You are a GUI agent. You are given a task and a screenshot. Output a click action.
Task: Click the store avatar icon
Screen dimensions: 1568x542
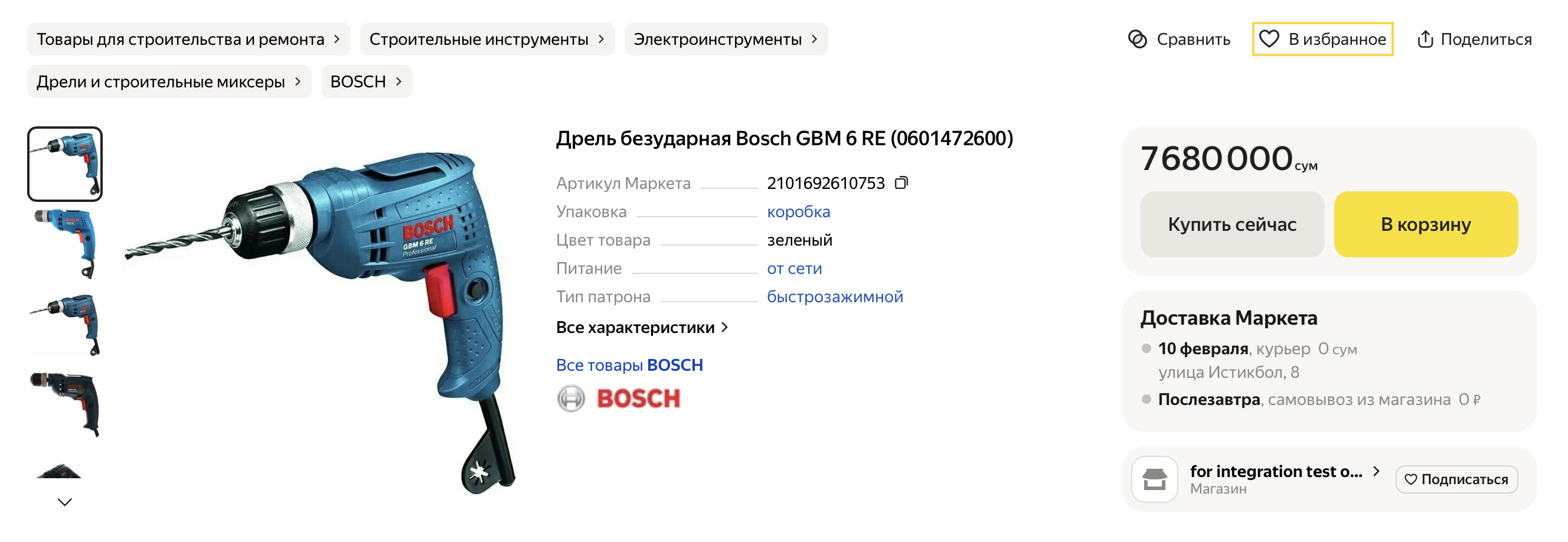pyautogui.click(x=1154, y=479)
